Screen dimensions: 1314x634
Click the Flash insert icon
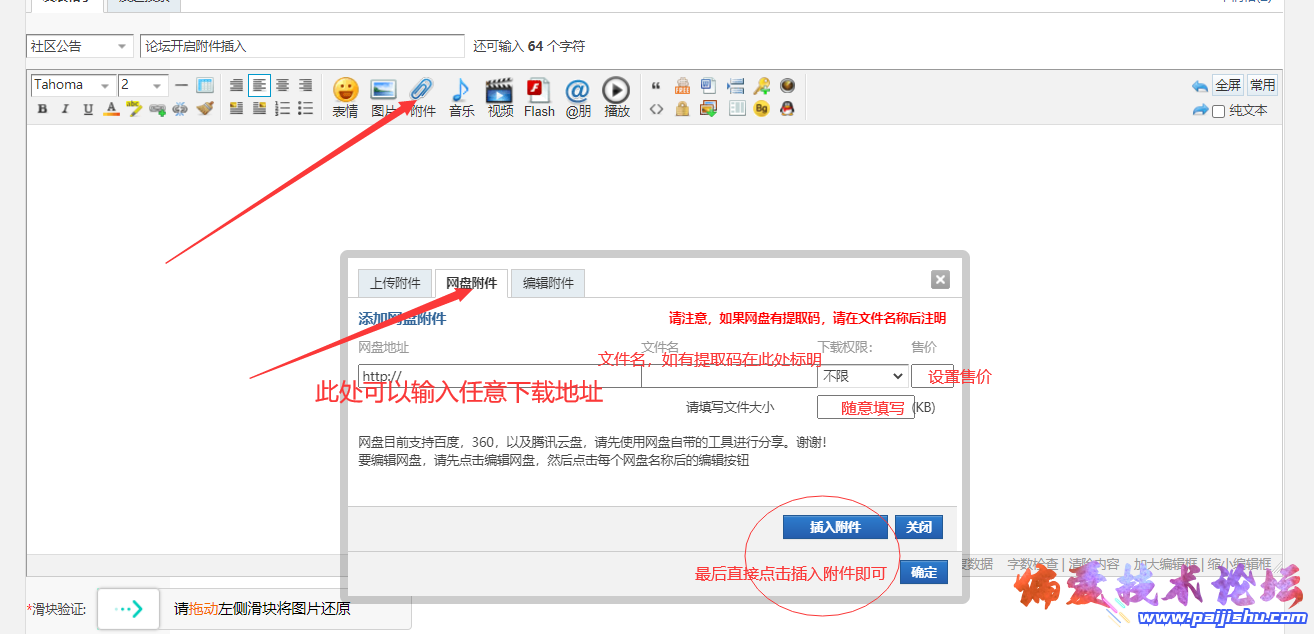pos(539,92)
